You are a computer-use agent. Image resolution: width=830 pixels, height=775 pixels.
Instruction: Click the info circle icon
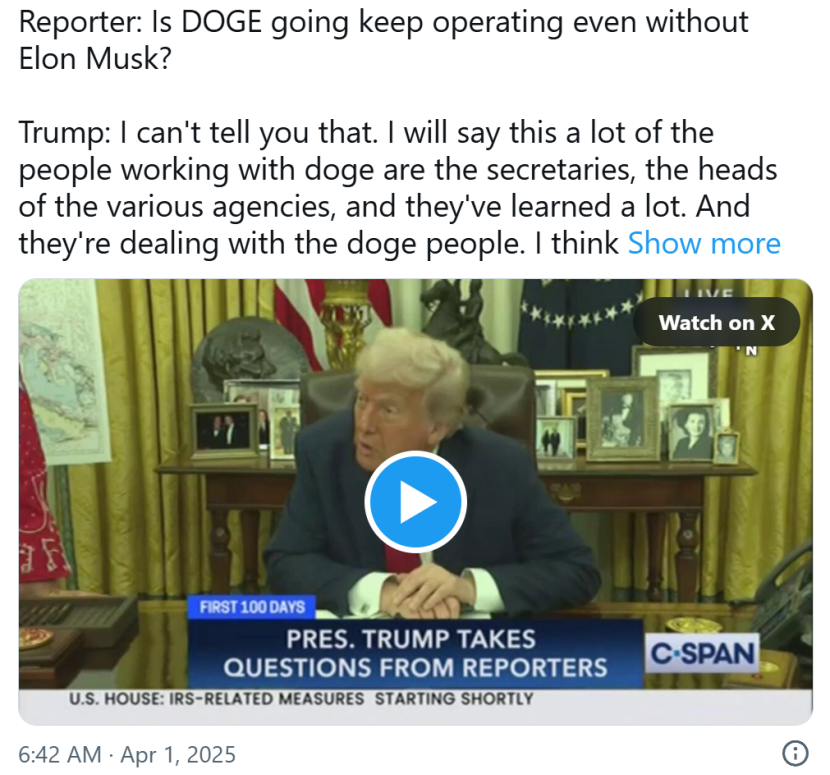(x=795, y=753)
